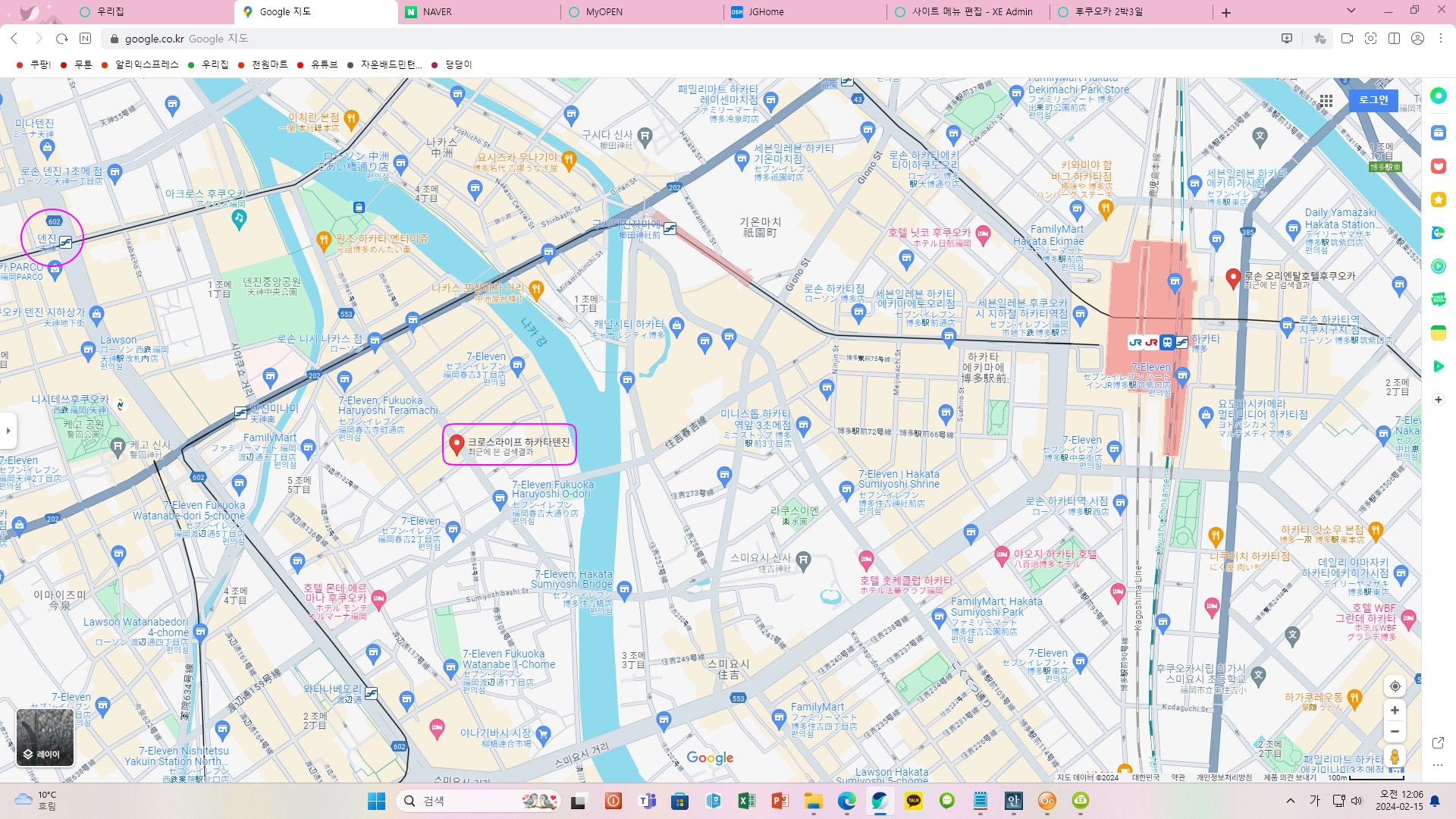Screen dimensions: 1456x819
Task: Expand the Google Maps side panel arrow
Action: coord(8,431)
